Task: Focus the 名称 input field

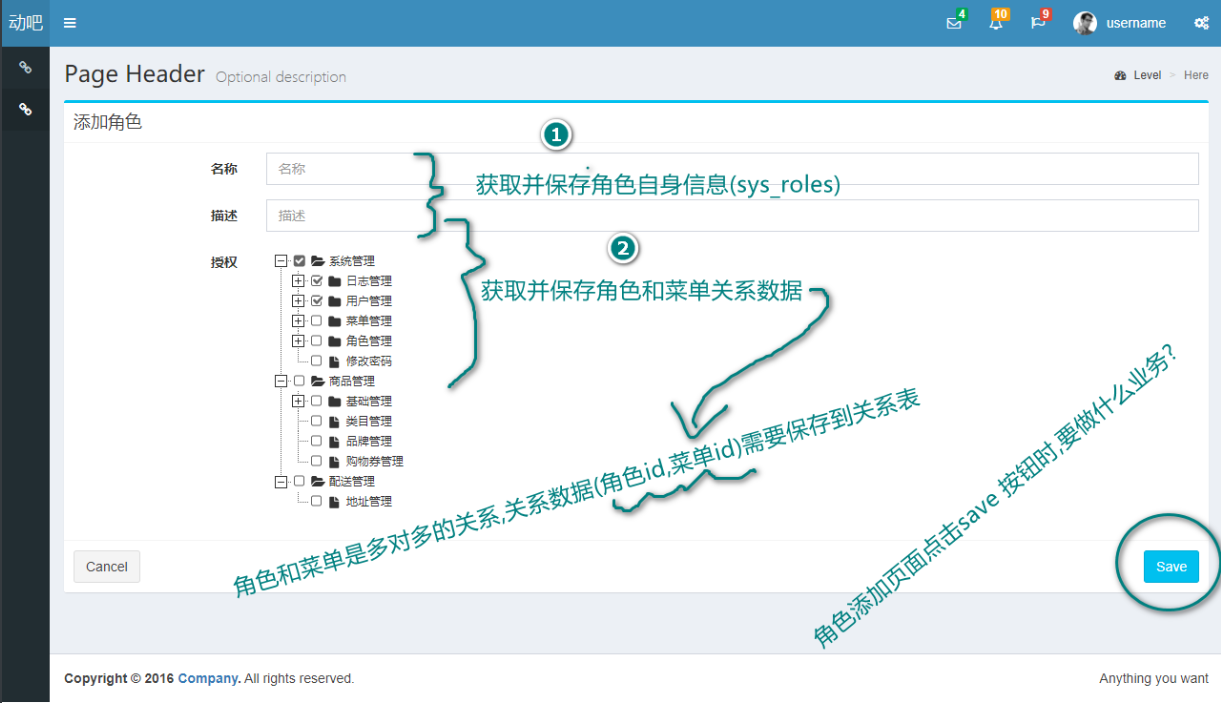Action: click(732, 169)
